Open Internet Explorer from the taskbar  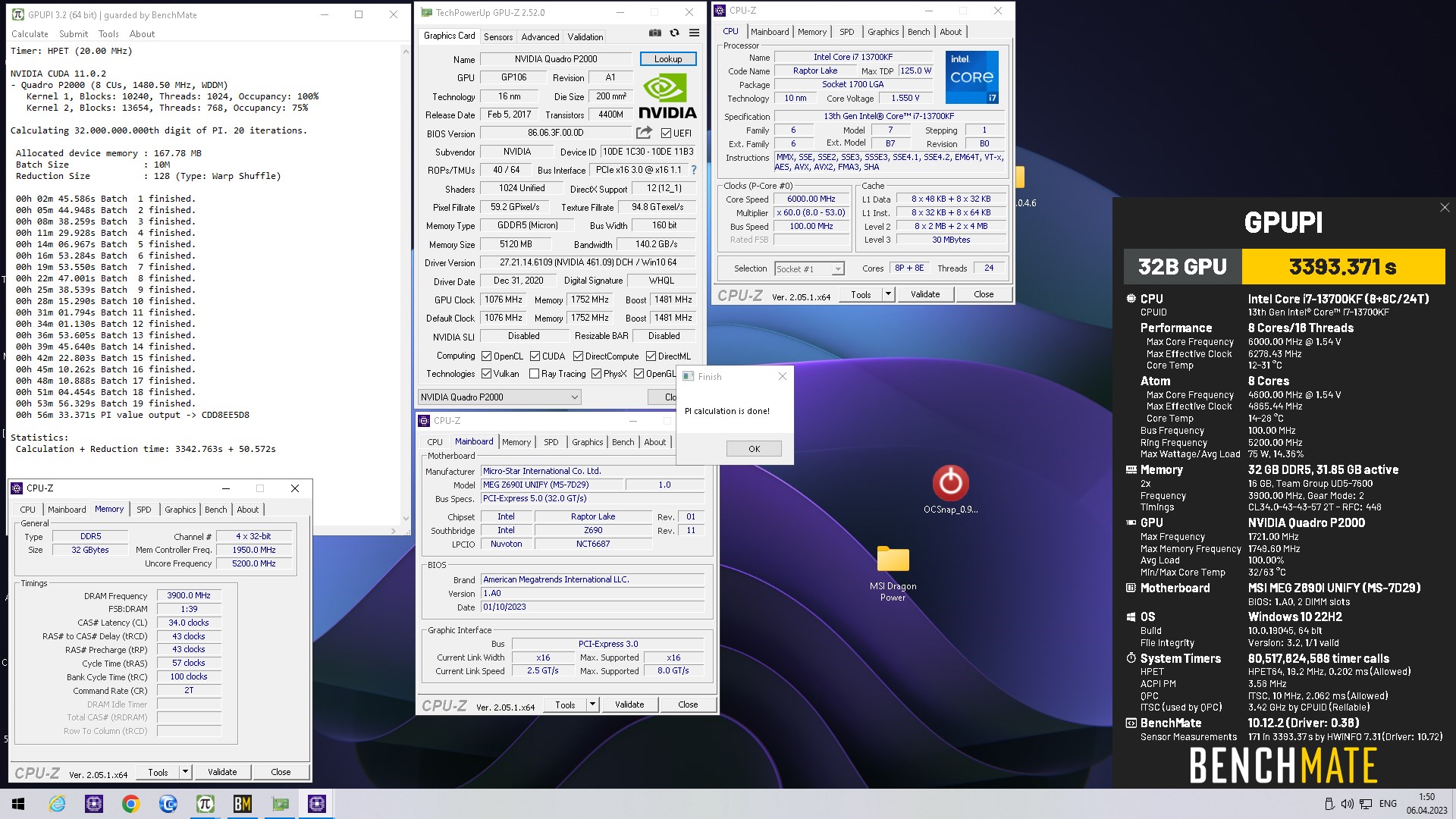57,804
